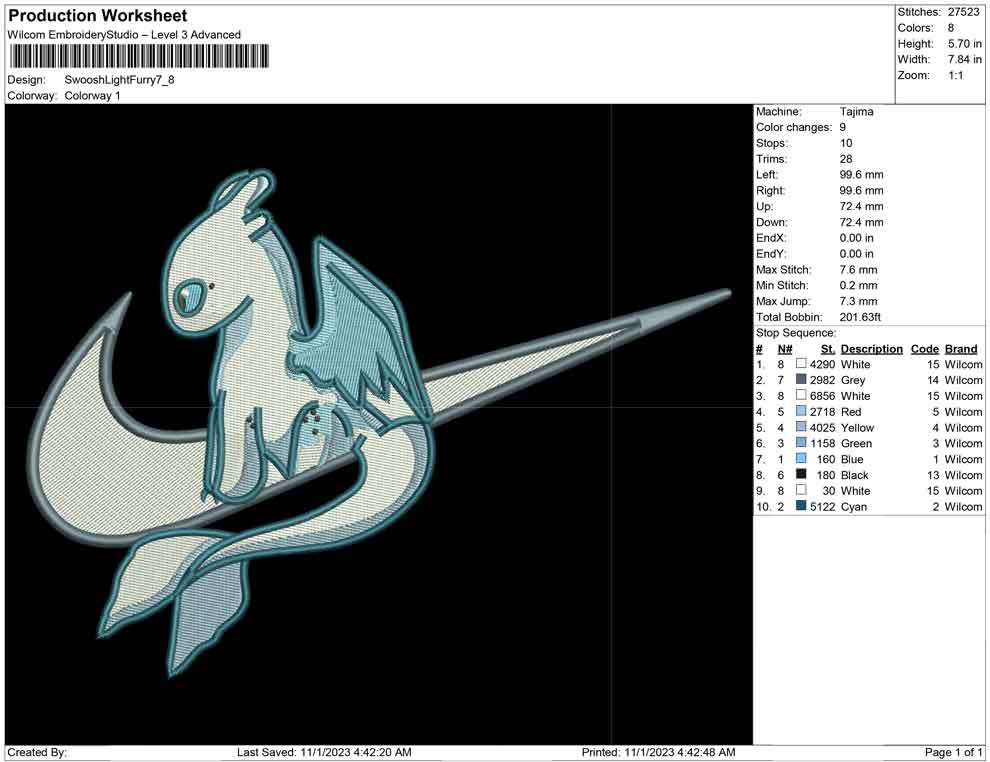
Task: Select the Cyan color swatch in stop 10
Action: [x=801, y=507]
